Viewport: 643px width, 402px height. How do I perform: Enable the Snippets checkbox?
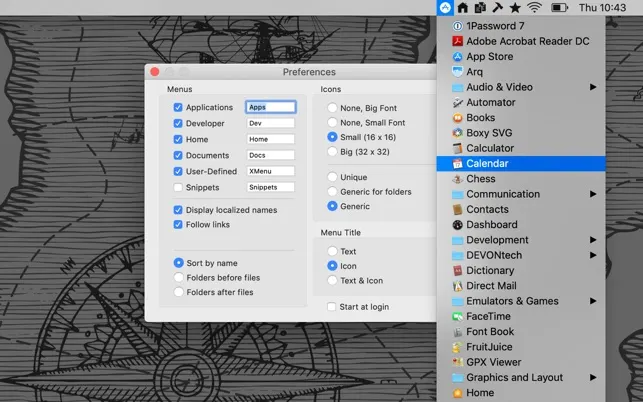(x=178, y=187)
